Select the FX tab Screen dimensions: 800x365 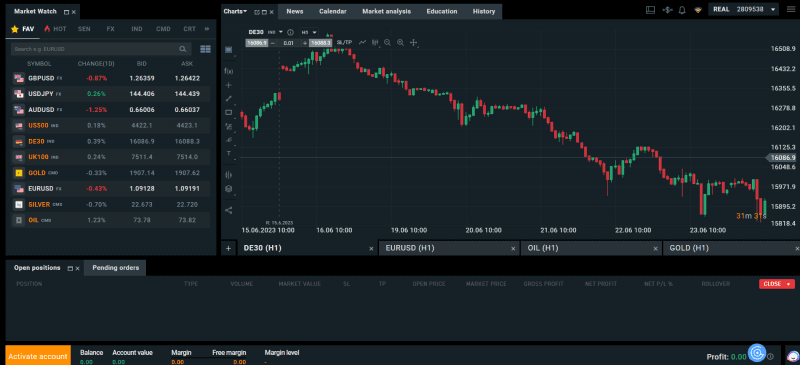pyautogui.click(x=110, y=29)
